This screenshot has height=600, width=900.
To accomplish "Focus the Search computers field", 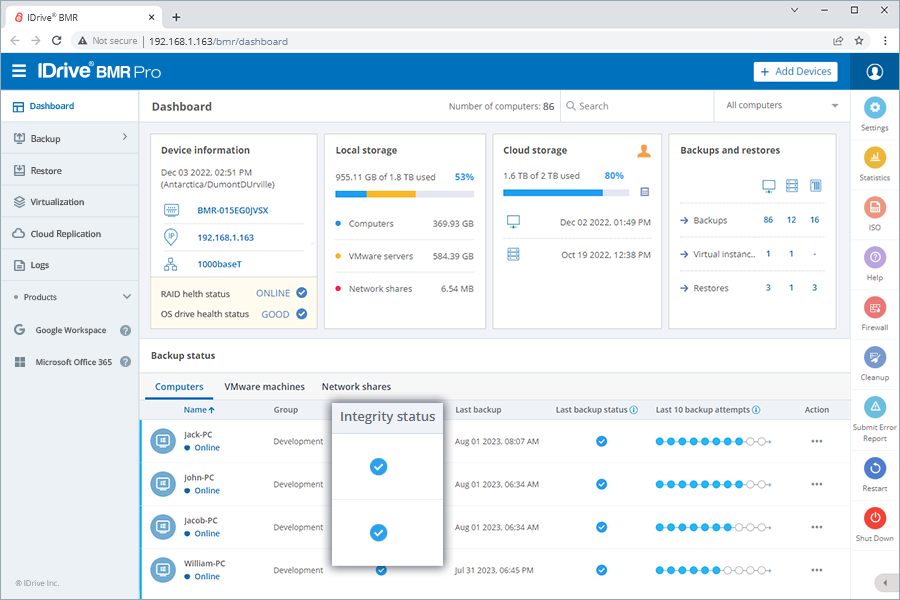I will (x=637, y=106).
